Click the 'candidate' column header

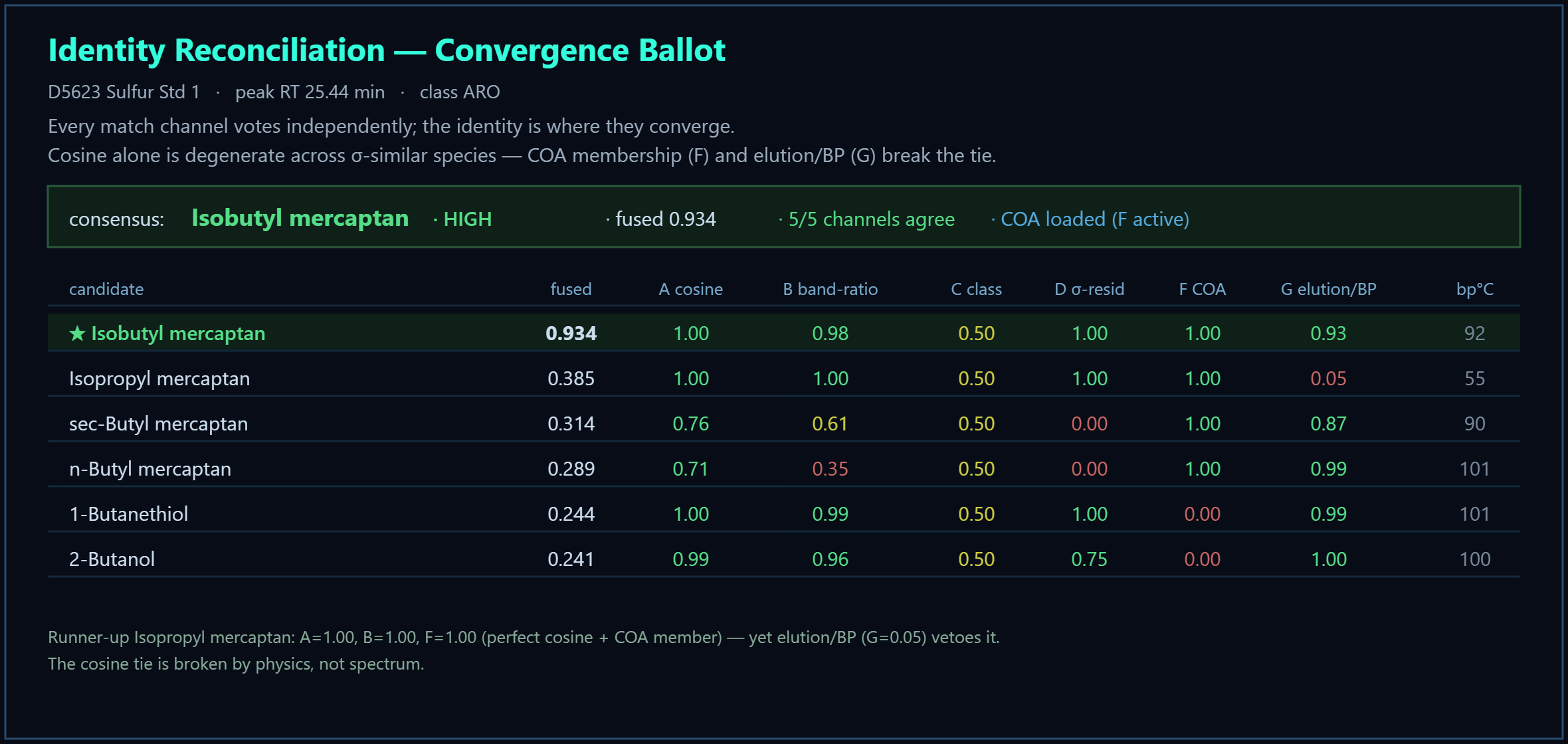pos(106,289)
